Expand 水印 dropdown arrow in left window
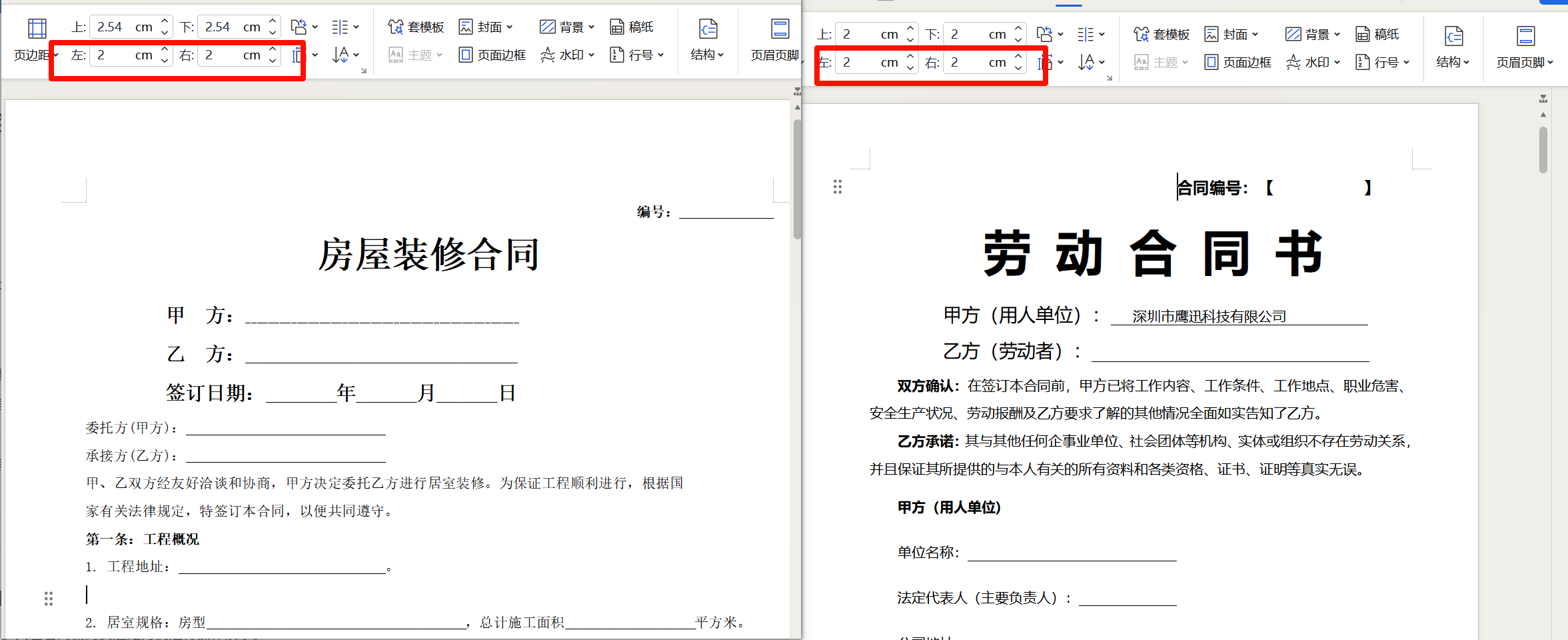Image resolution: width=1568 pixels, height=640 pixels. click(x=591, y=55)
